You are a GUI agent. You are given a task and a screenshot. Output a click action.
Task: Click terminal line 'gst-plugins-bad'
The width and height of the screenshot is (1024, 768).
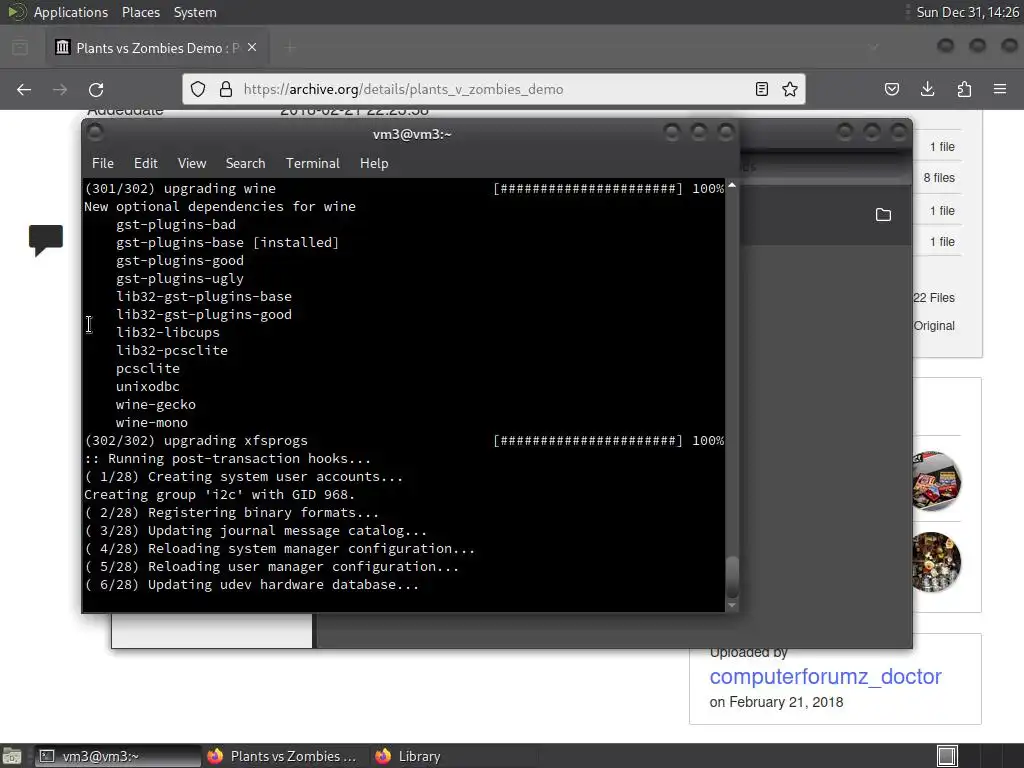click(176, 225)
